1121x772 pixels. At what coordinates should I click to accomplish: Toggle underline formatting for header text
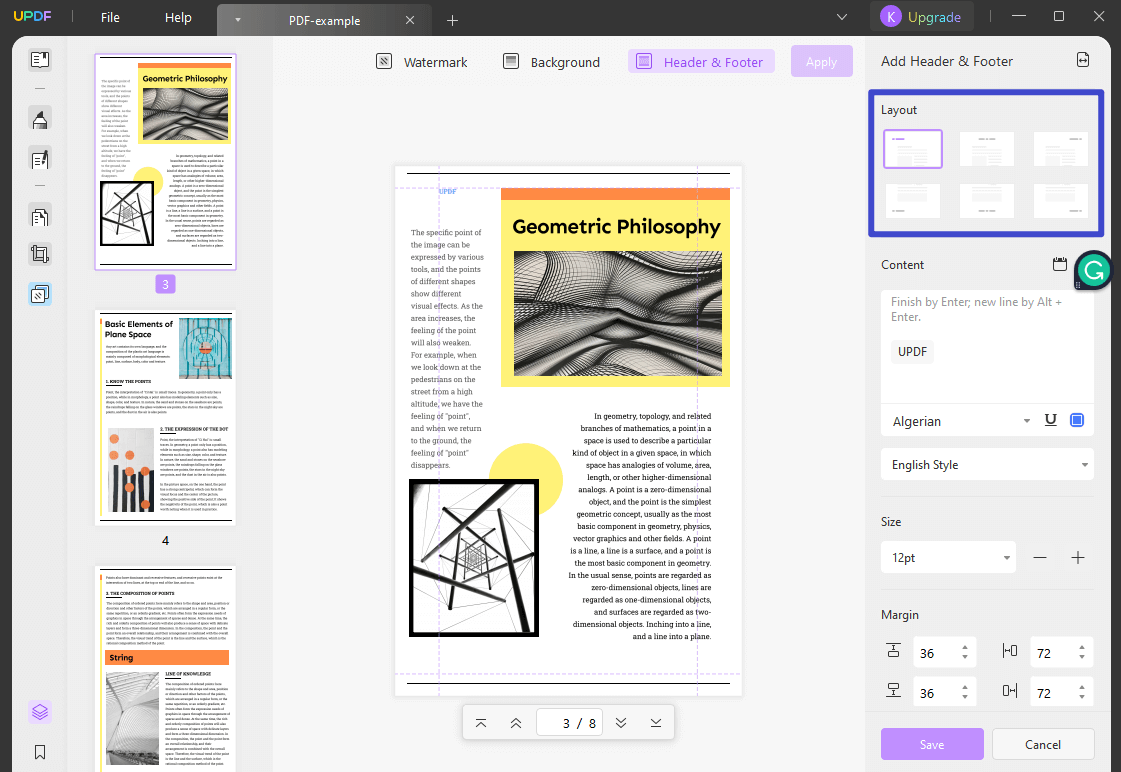(x=1050, y=420)
